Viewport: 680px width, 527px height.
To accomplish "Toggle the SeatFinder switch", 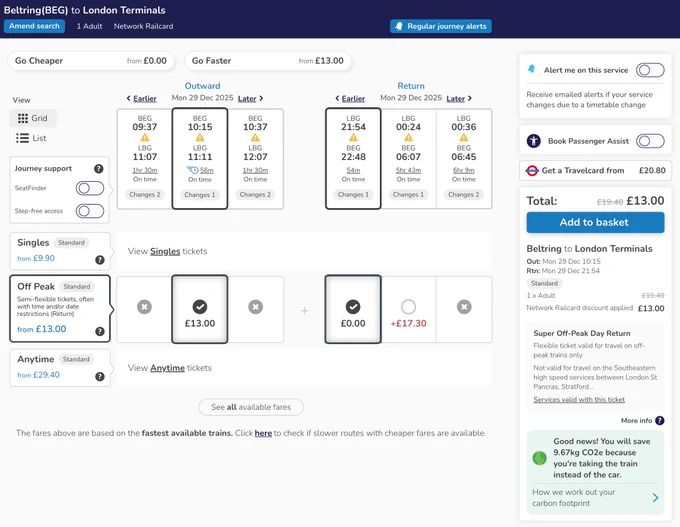I will pyautogui.click(x=90, y=188).
